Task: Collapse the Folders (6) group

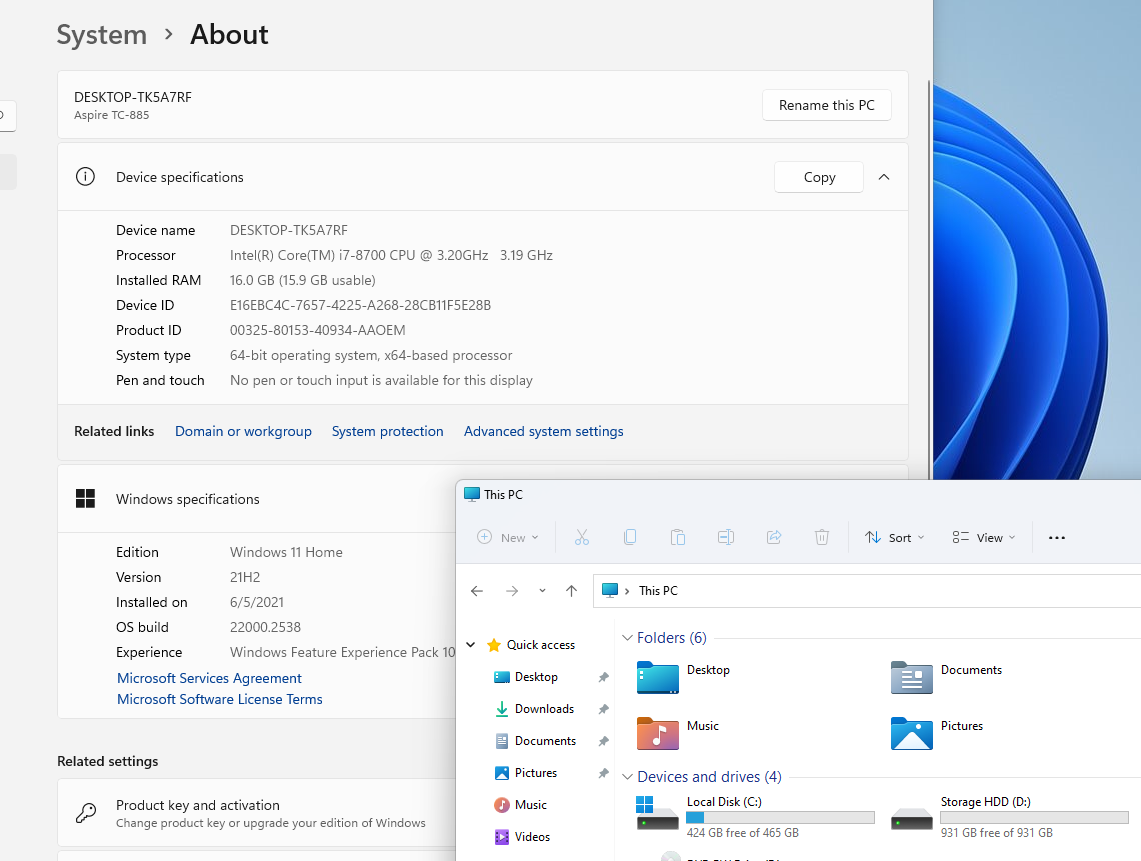Action: (627, 638)
